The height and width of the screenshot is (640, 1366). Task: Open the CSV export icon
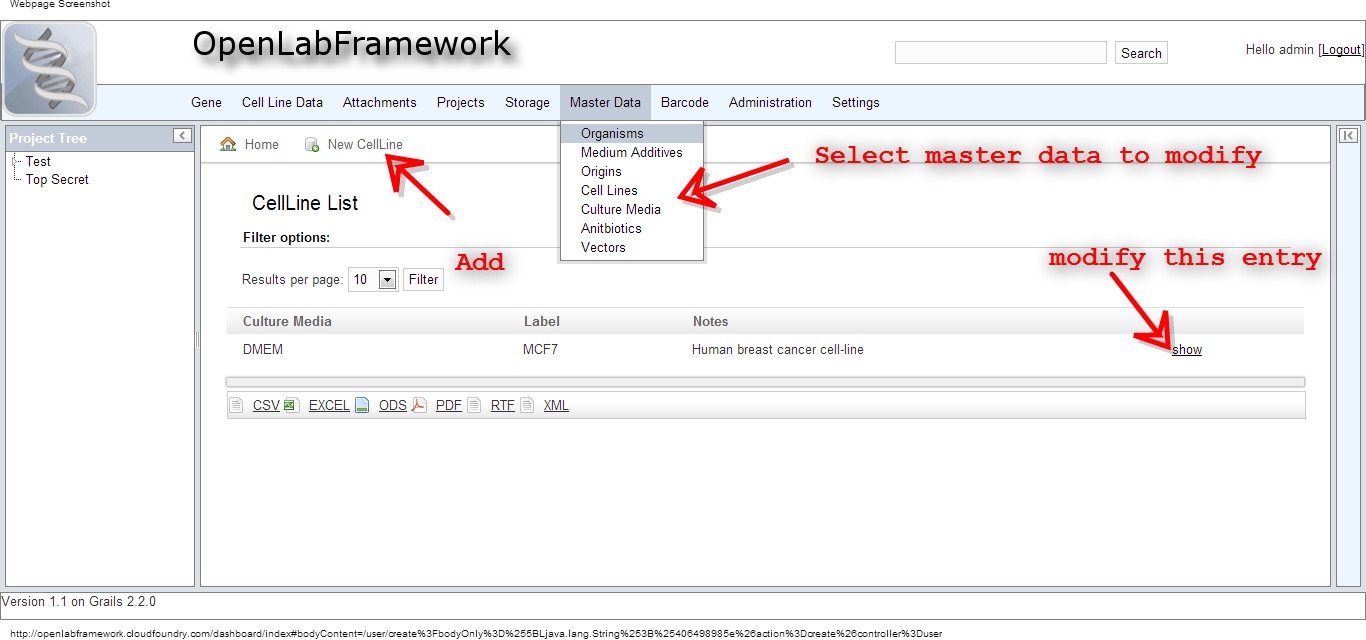[236, 405]
